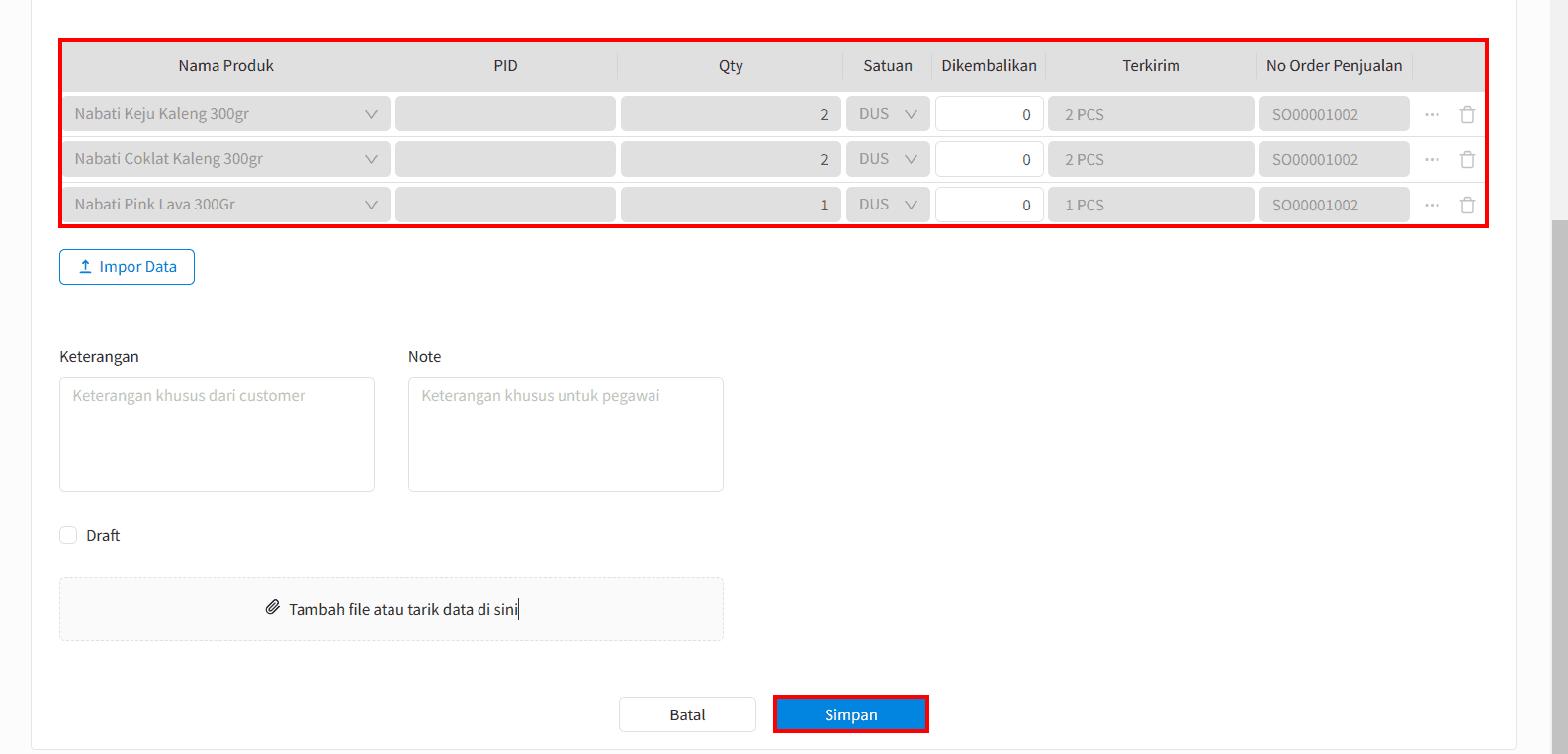Click the Qty column header
The image size is (1568, 754).
[731, 66]
